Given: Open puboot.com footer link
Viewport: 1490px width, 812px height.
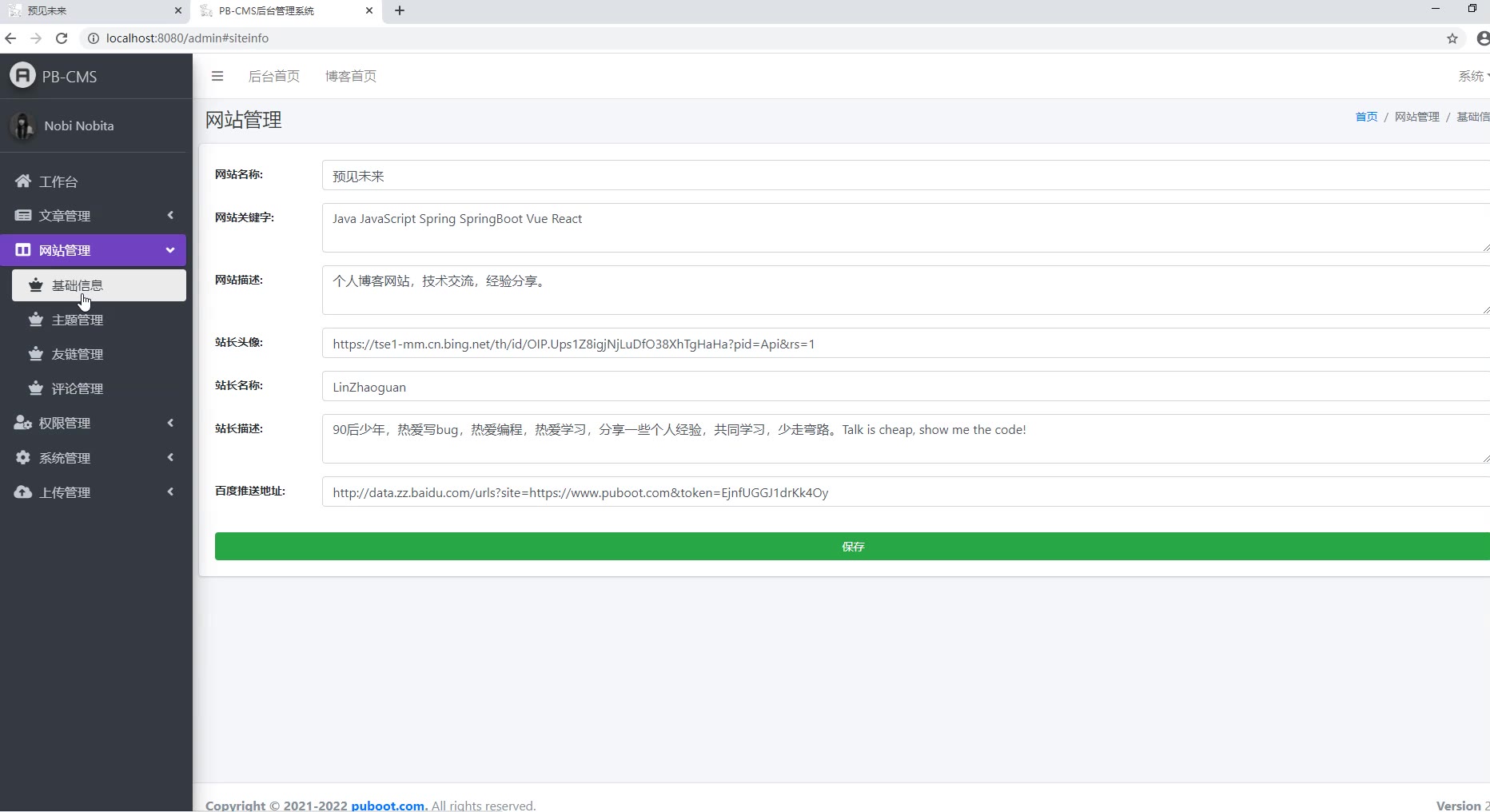Looking at the screenshot, I should pyautogui.click(x=389, y=806).
